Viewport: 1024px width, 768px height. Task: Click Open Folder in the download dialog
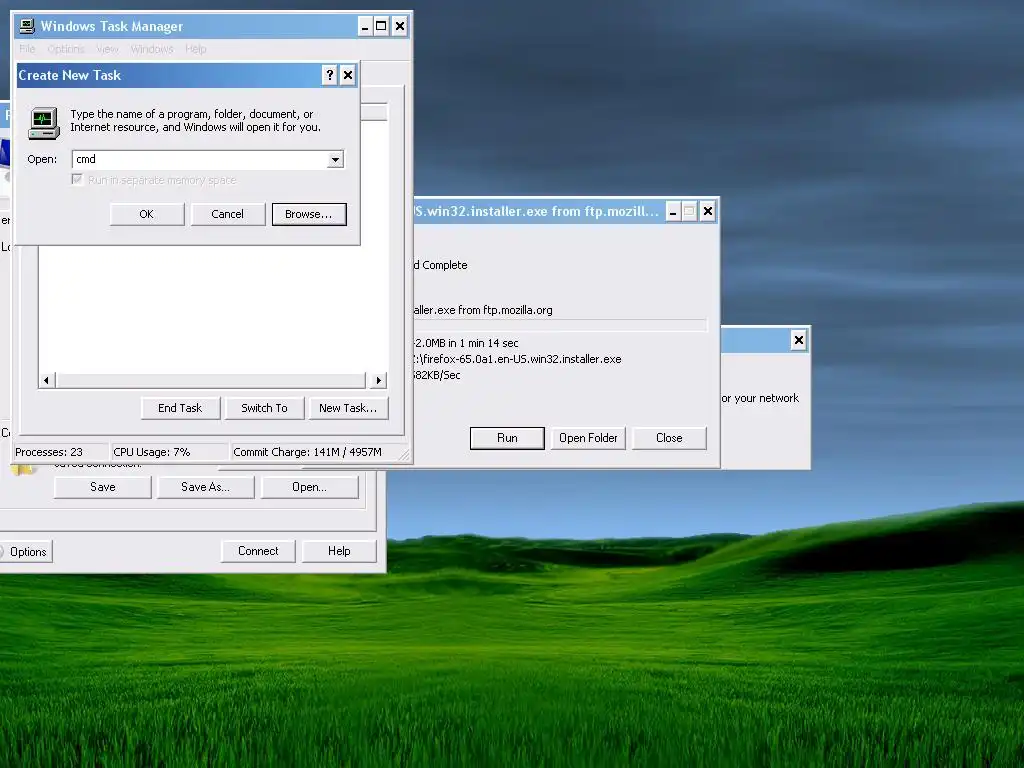(588, 438)
